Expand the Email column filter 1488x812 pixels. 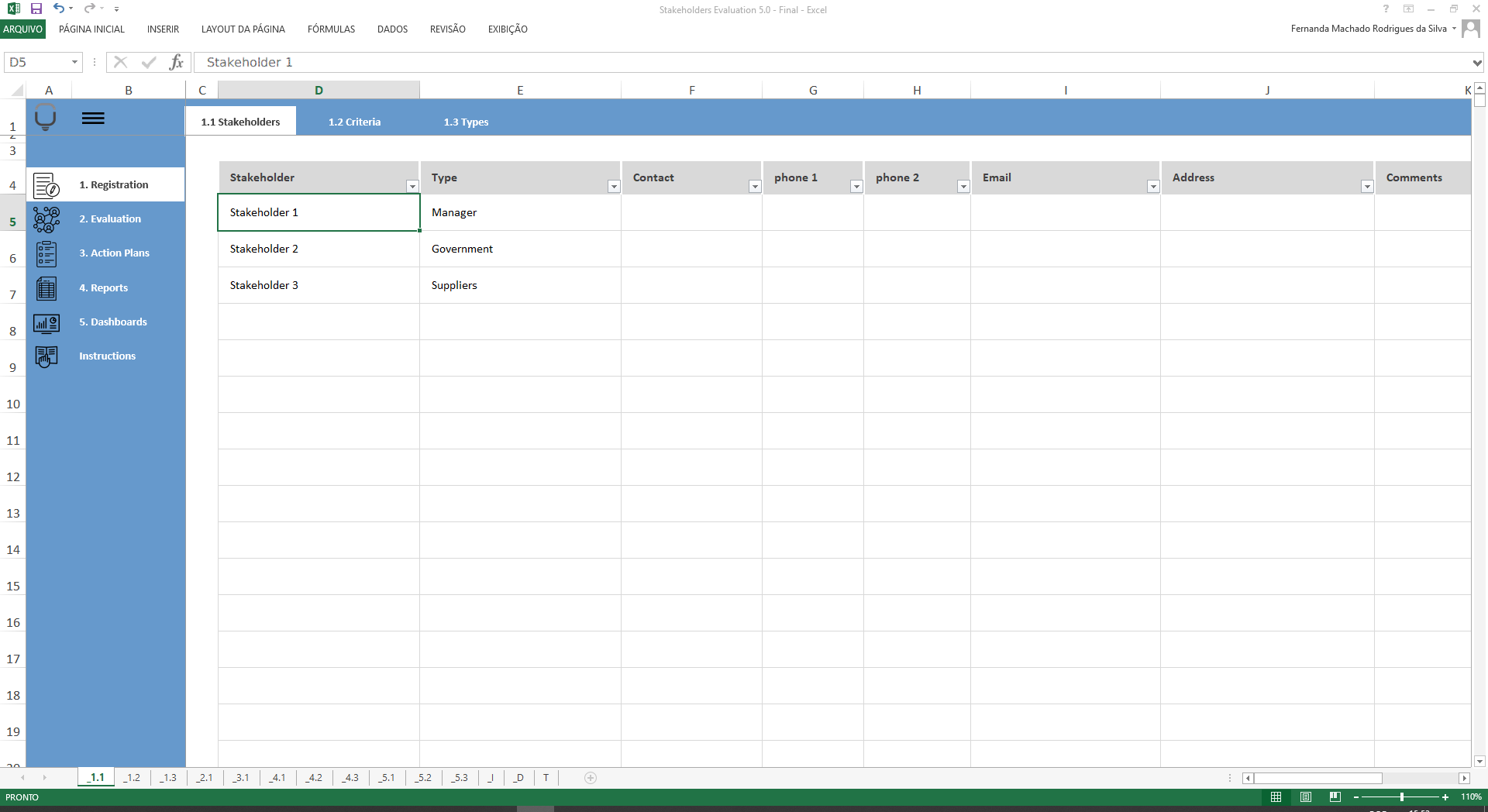tap(1152, 186)
